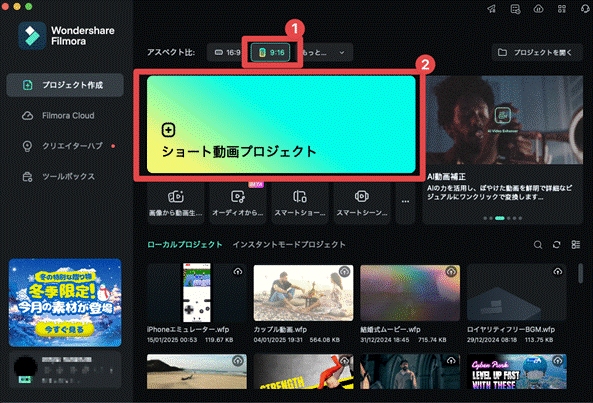Open ツールボックス in the sidebar
The width and height of the screenshot is (593, 403).
[x=65, y=177]
